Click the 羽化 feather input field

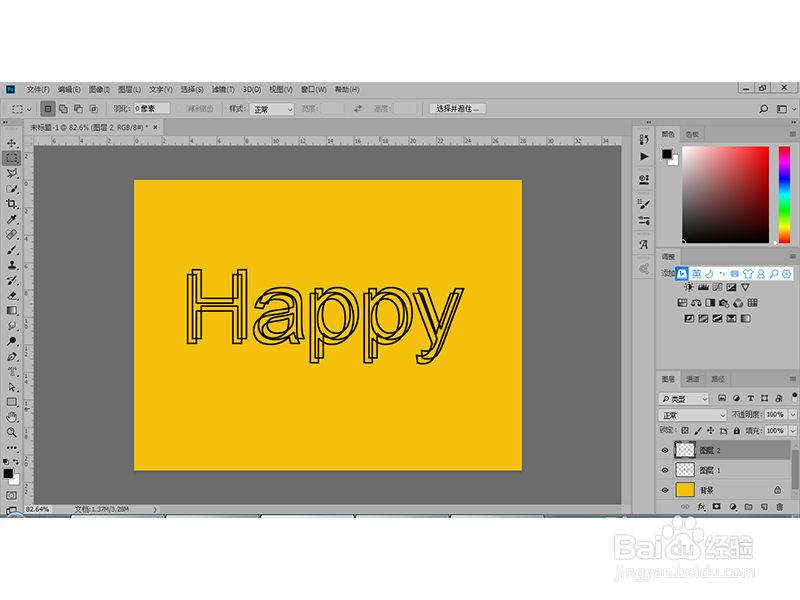coord(152,109)
